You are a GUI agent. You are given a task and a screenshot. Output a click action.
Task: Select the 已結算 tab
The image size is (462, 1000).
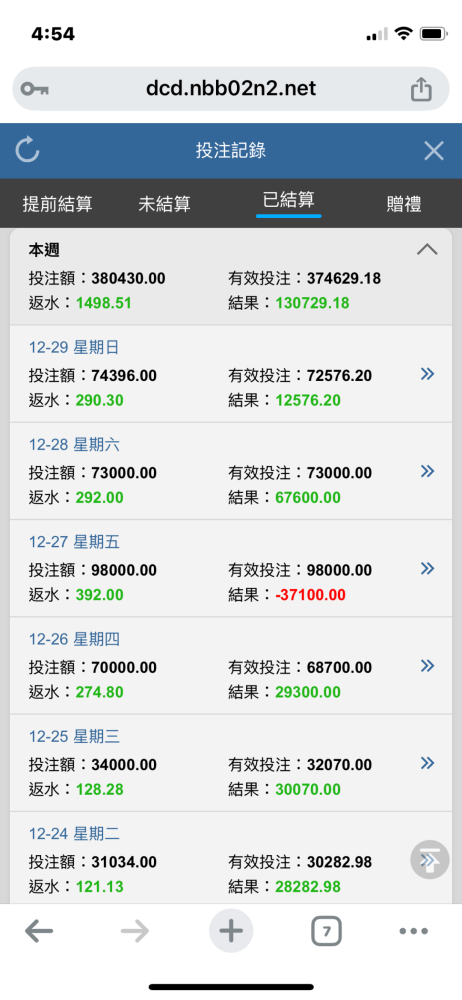288,200
